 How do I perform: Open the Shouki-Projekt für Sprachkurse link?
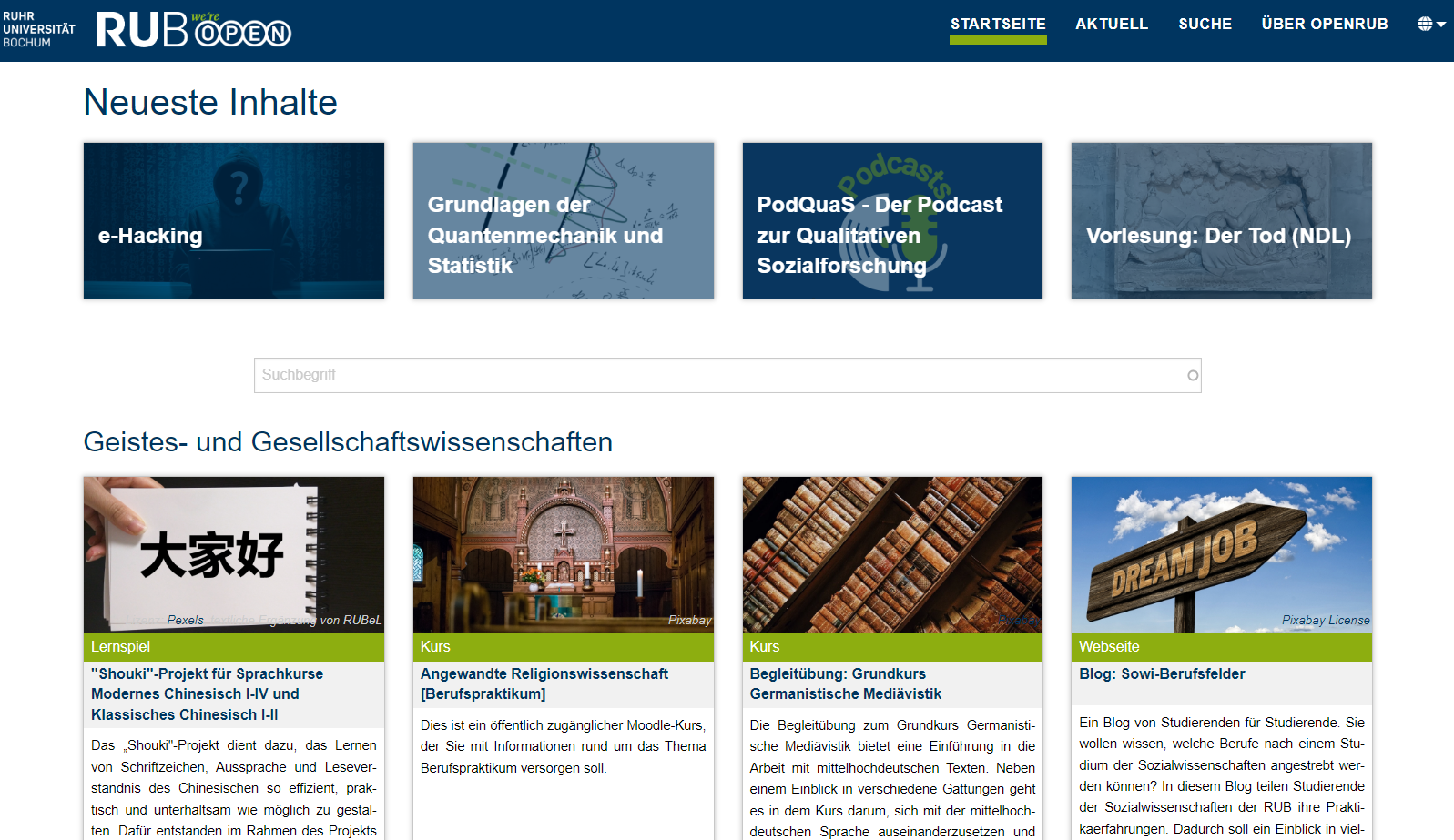click(x=208, y=694)
